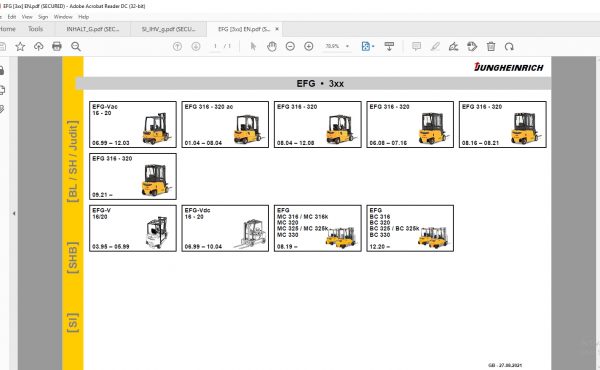Close the EFG [3xx] EN.pdf tab
Image resolution: width=600 pixels, height=370 pixels.
pos(277,29)
